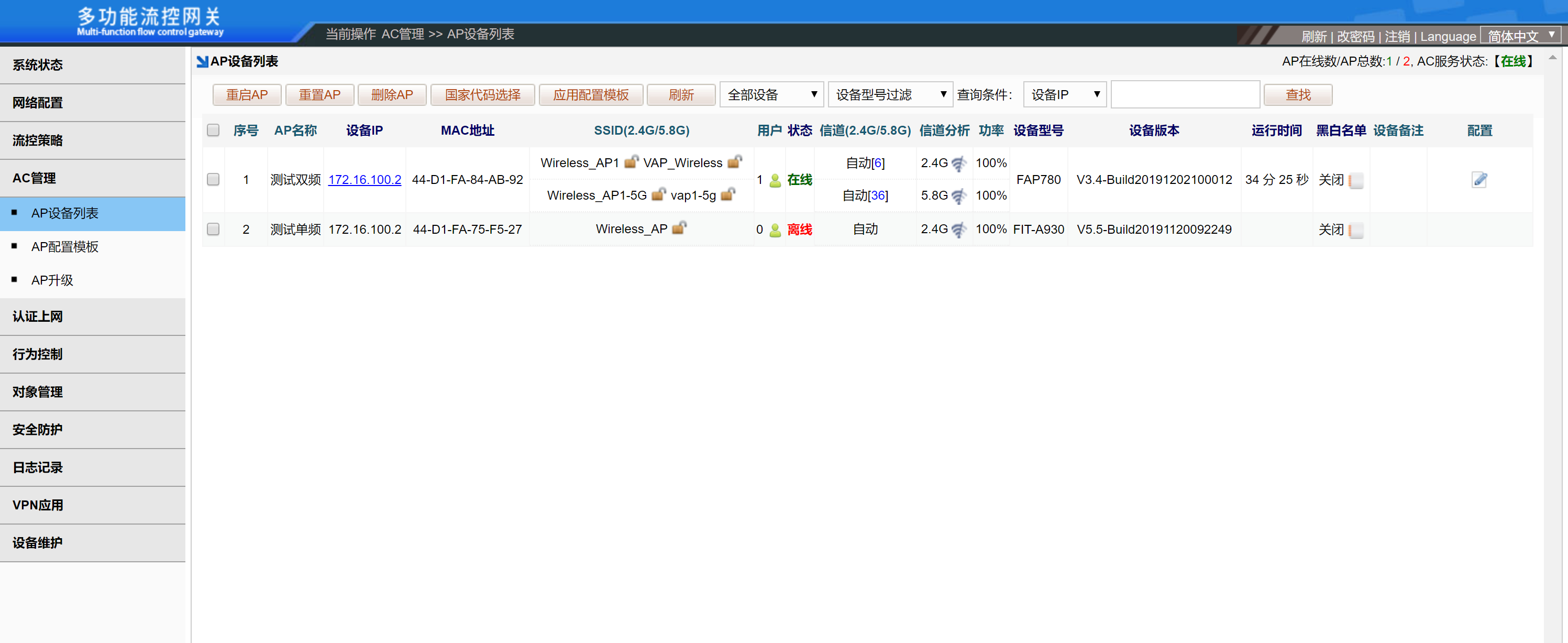Go to 系统状态 in the sidebar menu
The height and width of the screenshot is (643, 1568).
(x=38, y=65)
